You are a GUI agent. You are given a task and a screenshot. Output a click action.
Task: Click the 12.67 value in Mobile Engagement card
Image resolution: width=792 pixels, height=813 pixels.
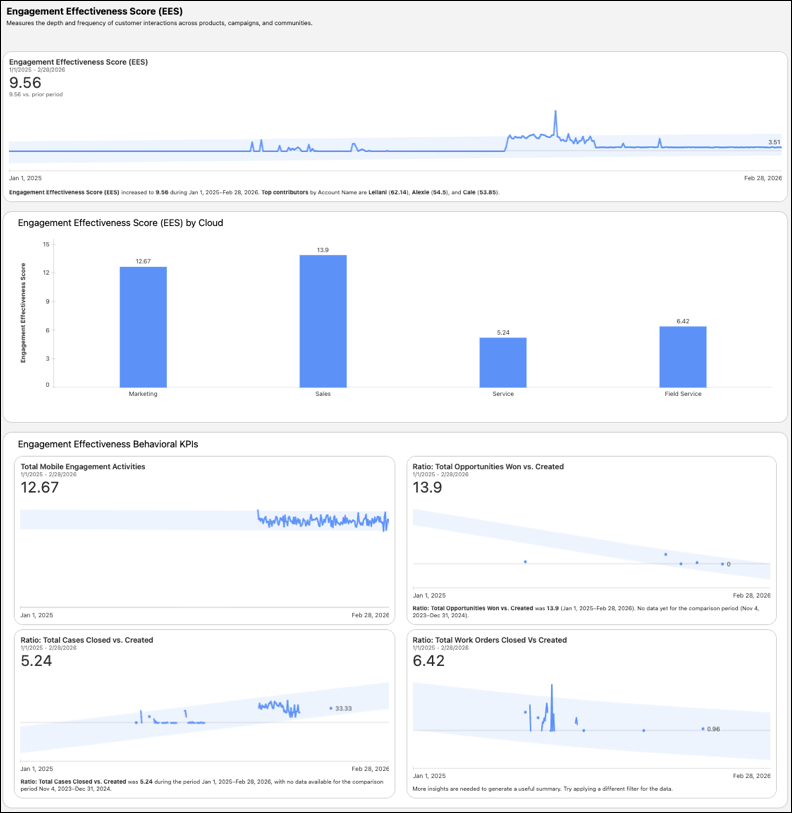(x=40, y=487)
